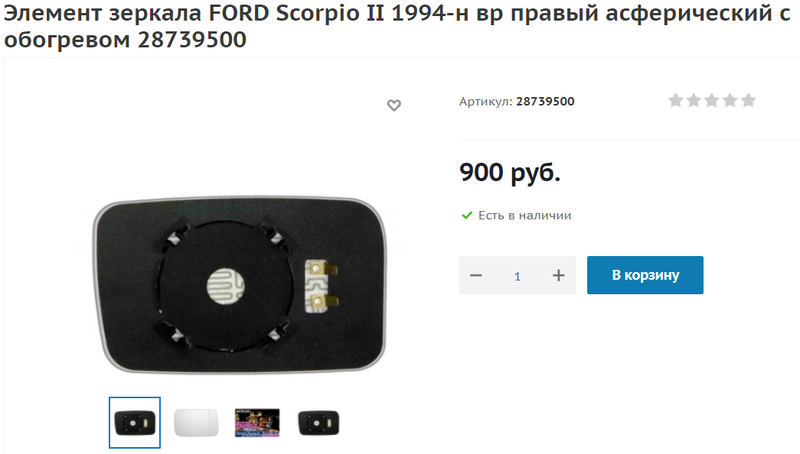Click the 900 руб. price

click(510, 172)
